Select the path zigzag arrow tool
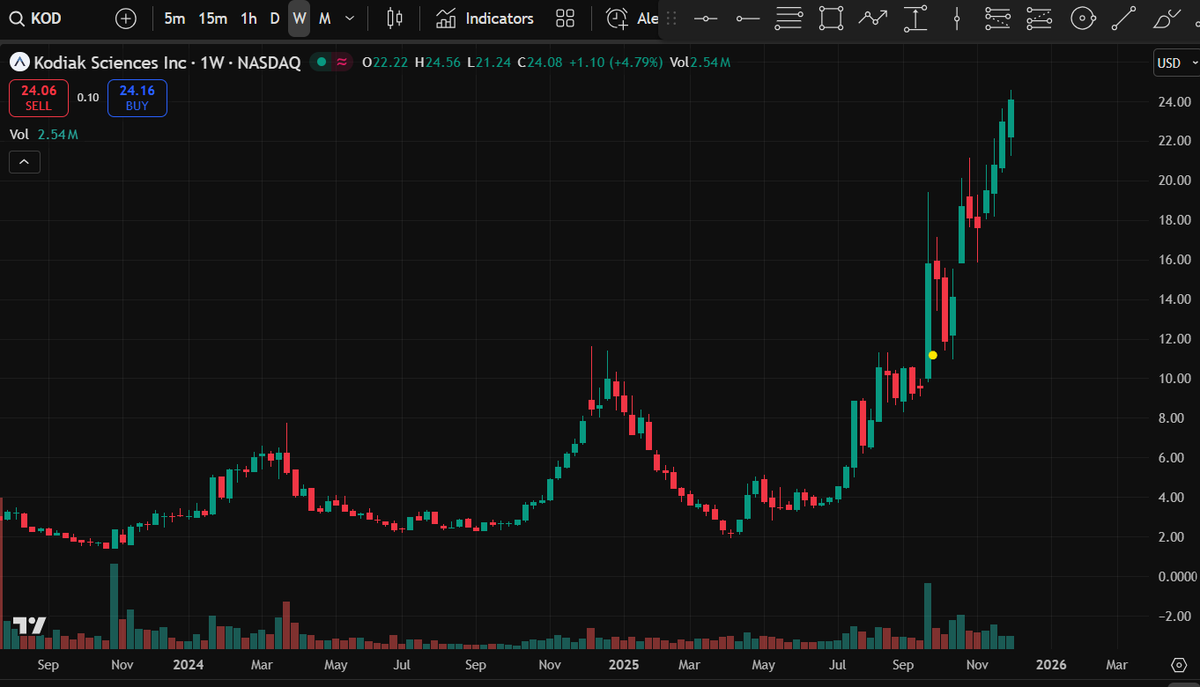Image resolution: width=1200 pixels, height=687 pixels. point(873,18)
